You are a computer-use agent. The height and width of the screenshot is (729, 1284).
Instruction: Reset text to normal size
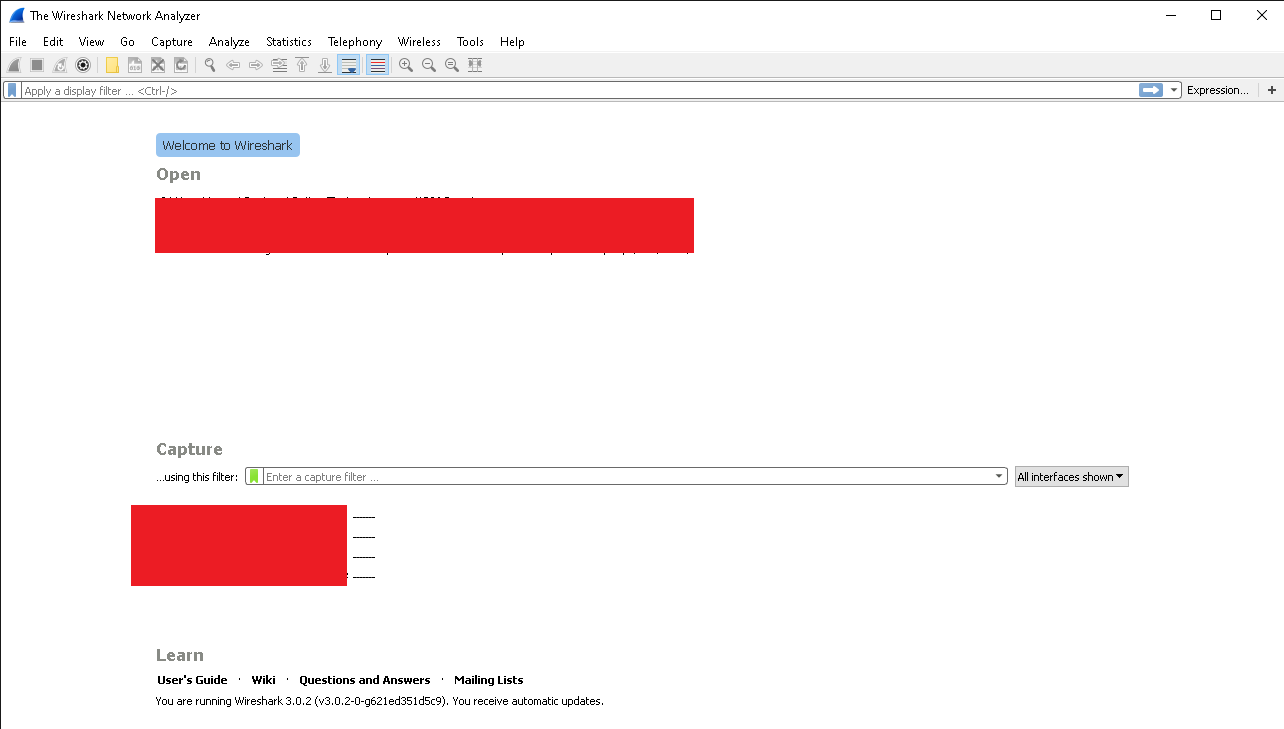(x=452, y=65)
